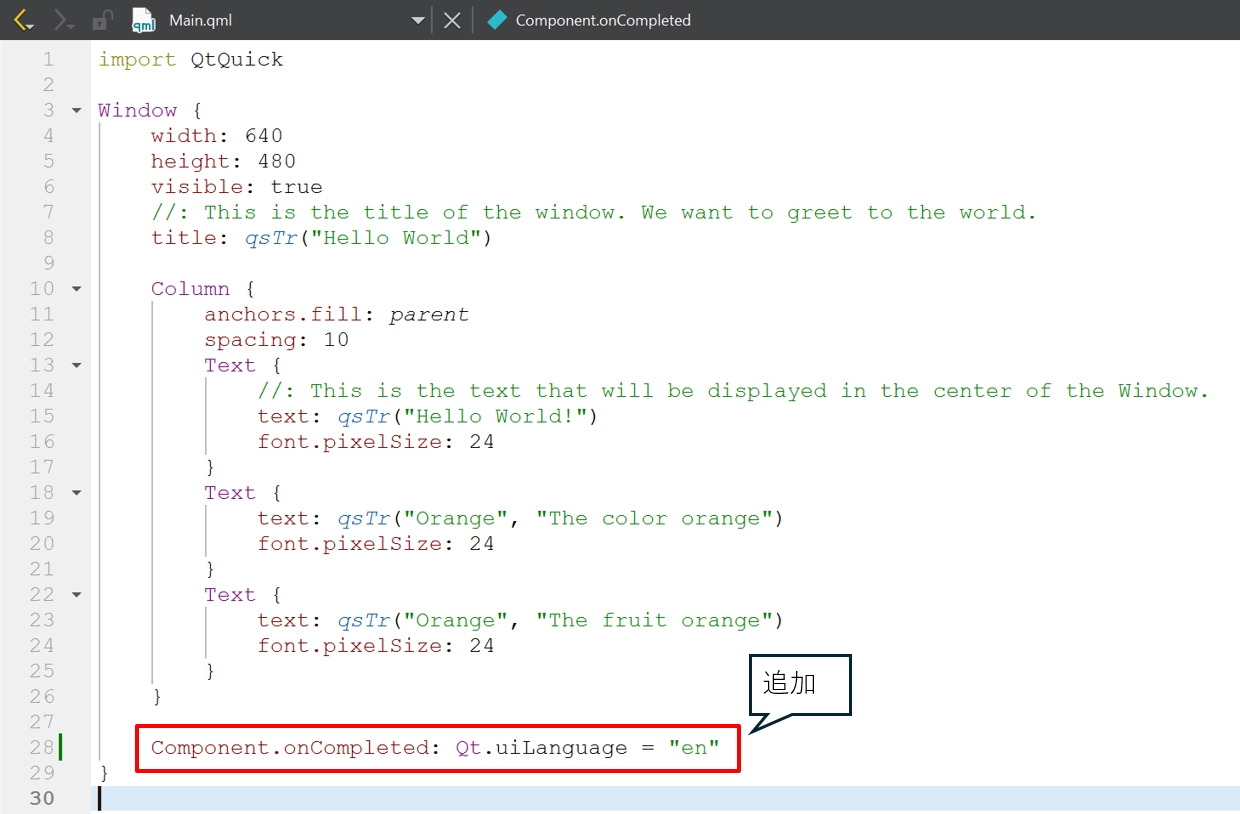The width and height of the screenshot is (1240, 814).
Task: Click the cyan diamond symbol icon
Action: tap(497, 20)
